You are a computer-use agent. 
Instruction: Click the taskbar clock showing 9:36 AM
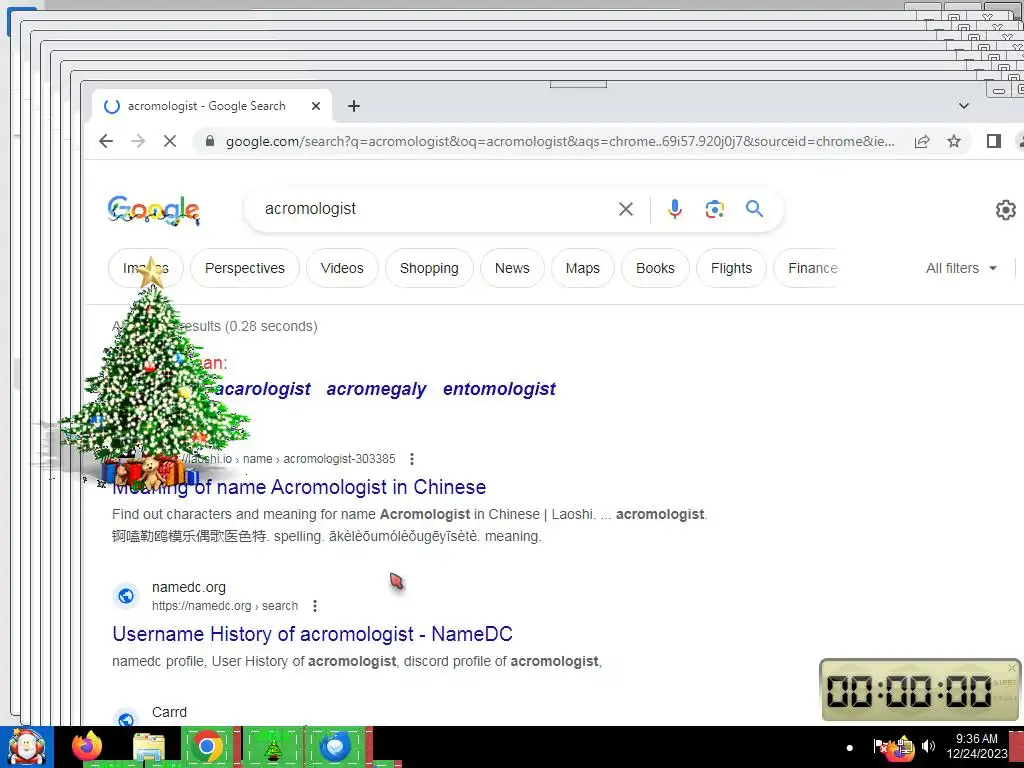tap(976, 746)
